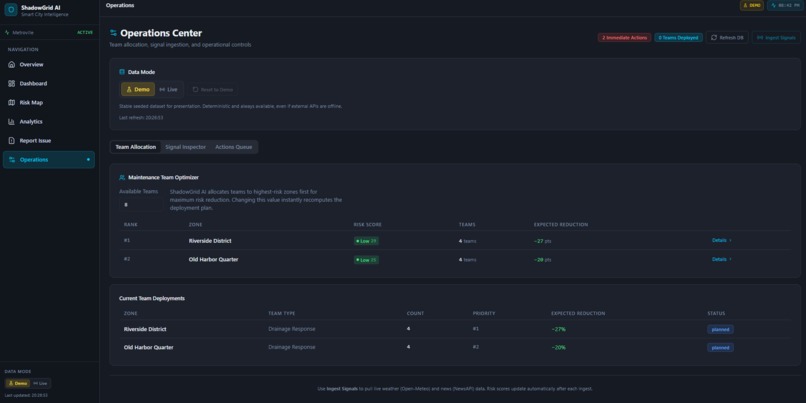Screen dimensions: 806x403
Task: Toggle Live in the sidebar footer data mode
Action: click(x=40, y=383)
